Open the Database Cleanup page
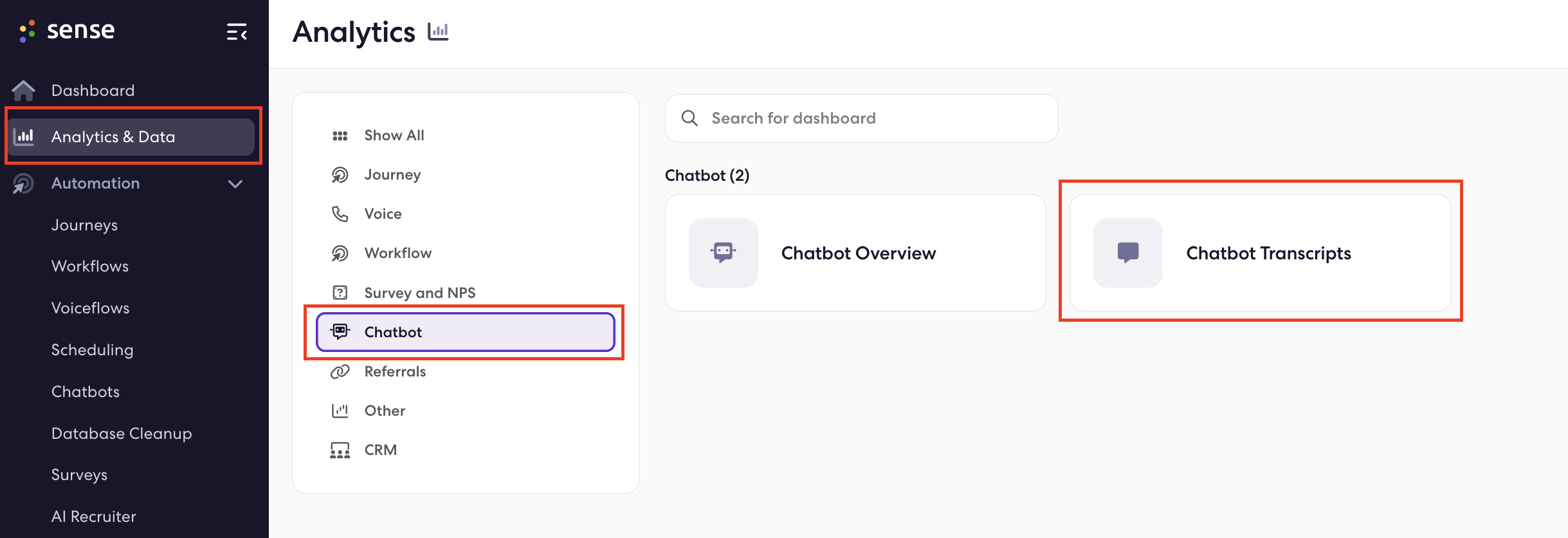Screen dimensions: 1568x538 pos(122,434)
